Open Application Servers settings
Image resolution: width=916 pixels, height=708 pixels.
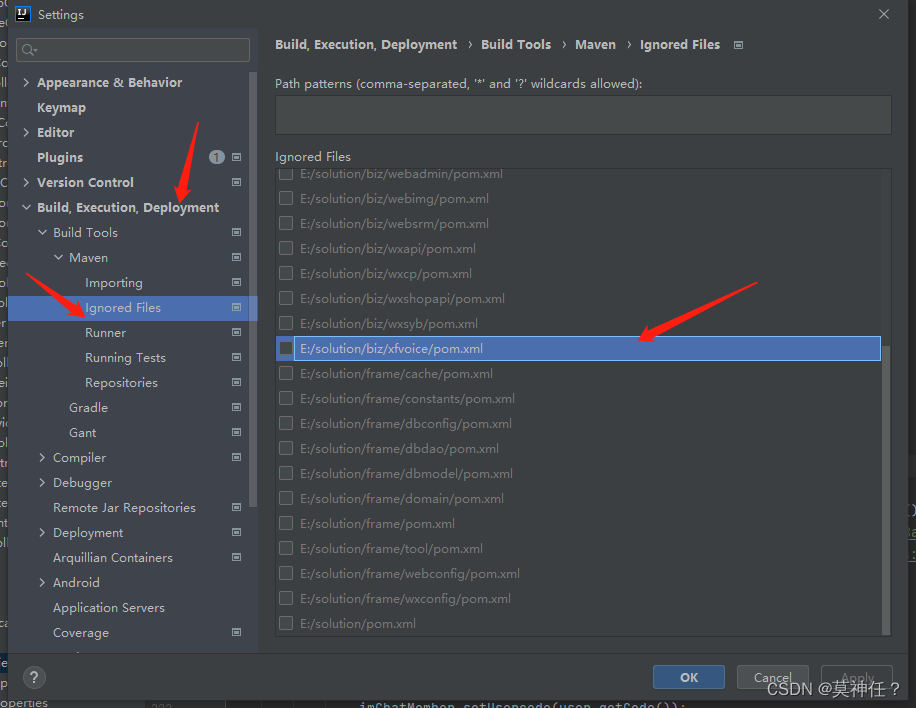[109, 608]
